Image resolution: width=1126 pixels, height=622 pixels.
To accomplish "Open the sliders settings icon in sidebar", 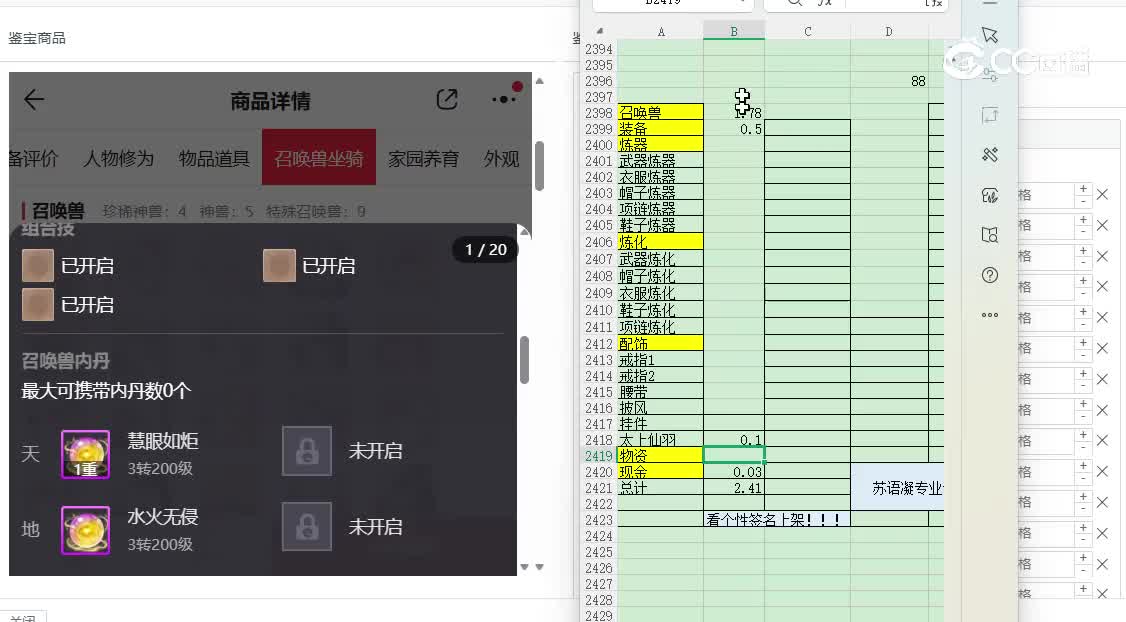I will point(990,74).
